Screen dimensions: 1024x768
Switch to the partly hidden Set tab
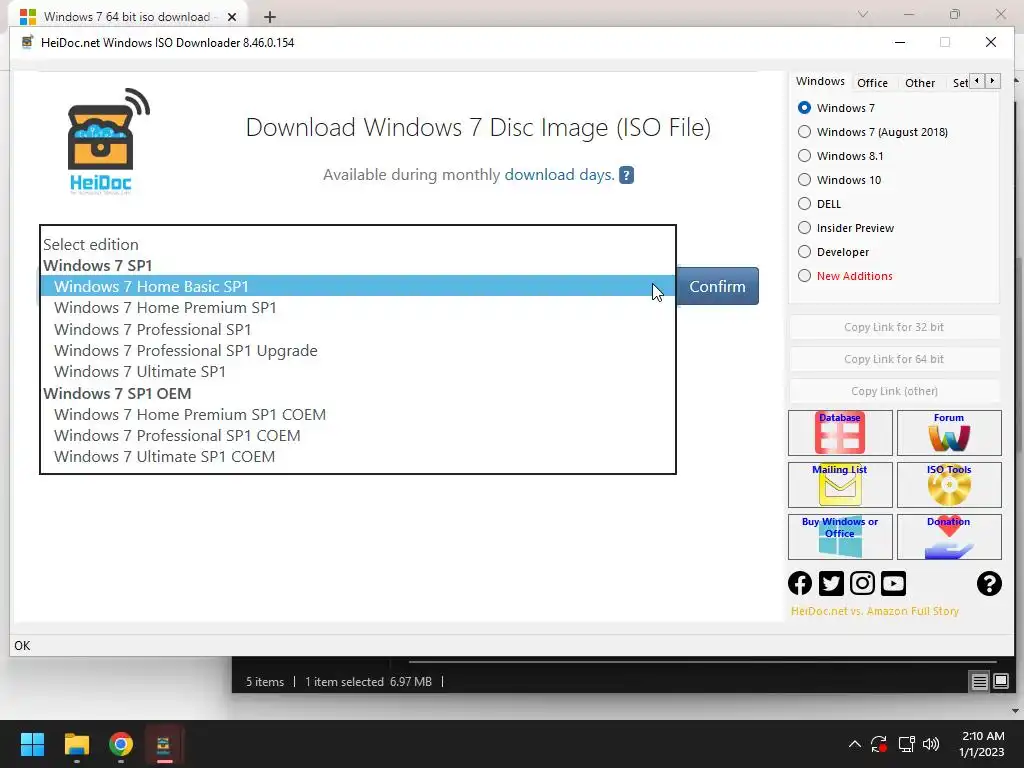pyautogui.click(x=960, y=83)
